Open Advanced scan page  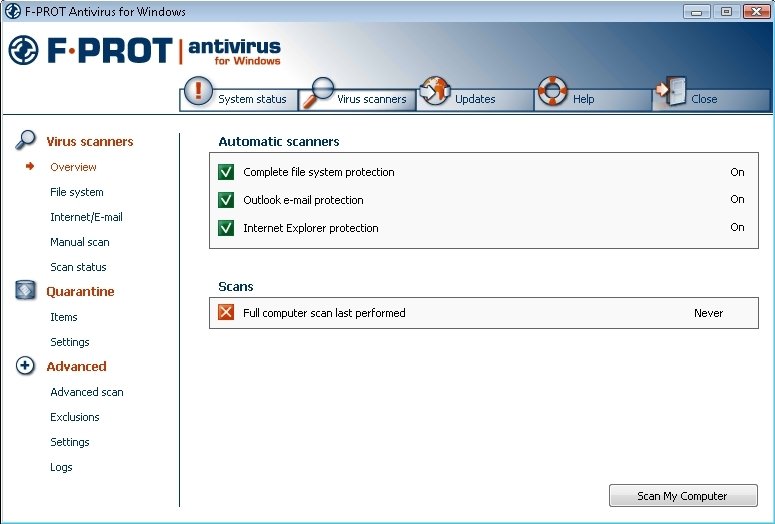coord(87,392)
